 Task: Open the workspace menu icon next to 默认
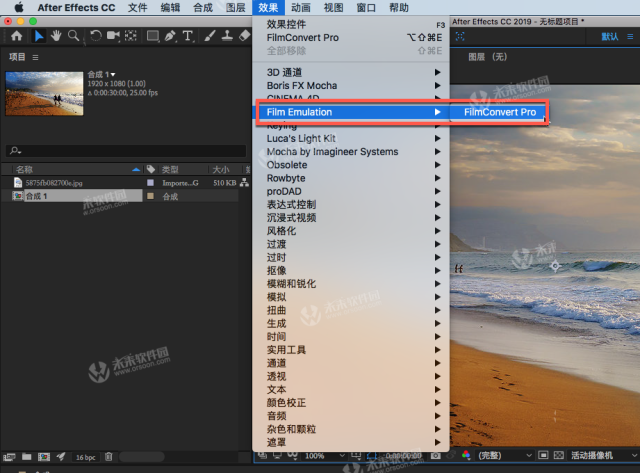click(630, 37)
